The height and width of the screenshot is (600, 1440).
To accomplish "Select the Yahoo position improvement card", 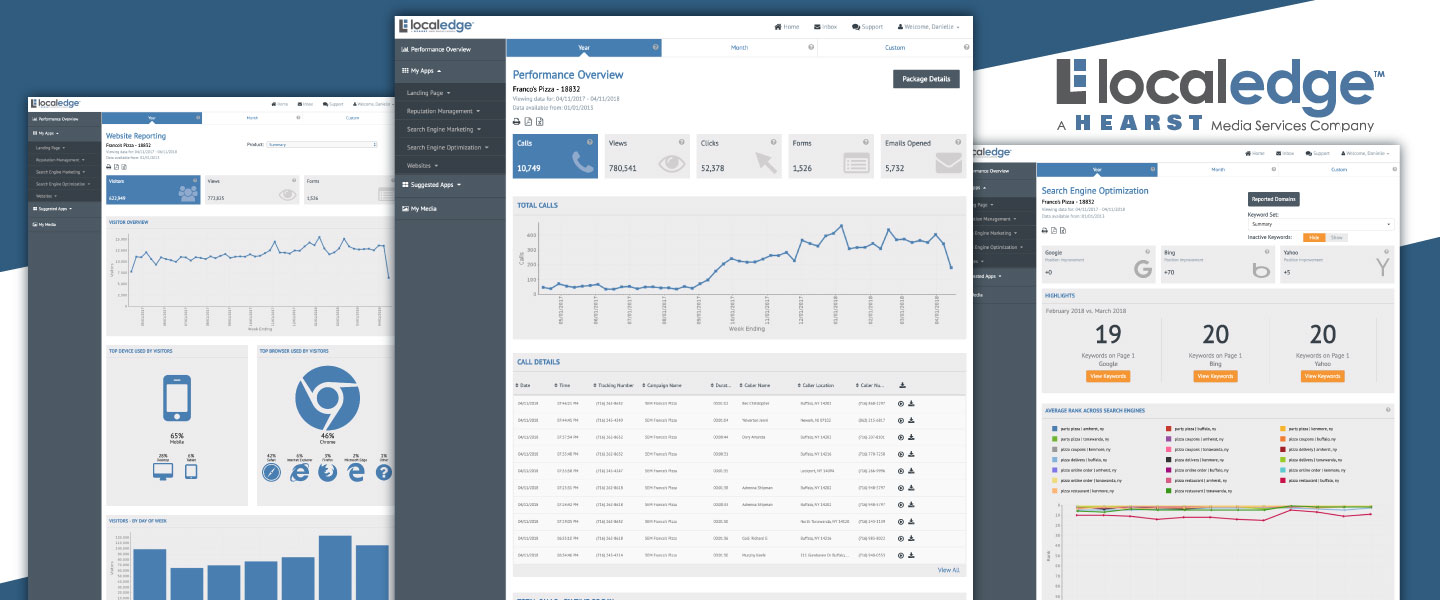I will pyautogui.click(x=1337, y=266).
